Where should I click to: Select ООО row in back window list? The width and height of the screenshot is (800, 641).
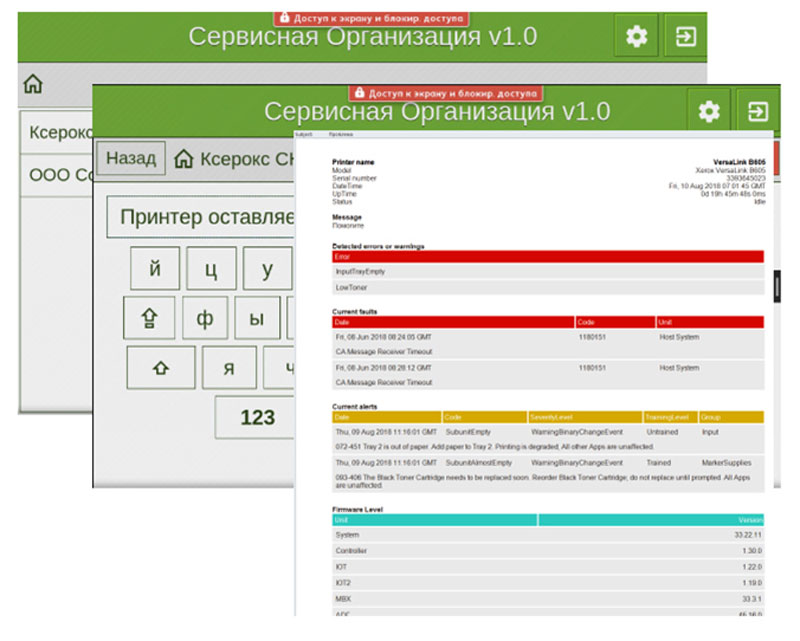57,175
